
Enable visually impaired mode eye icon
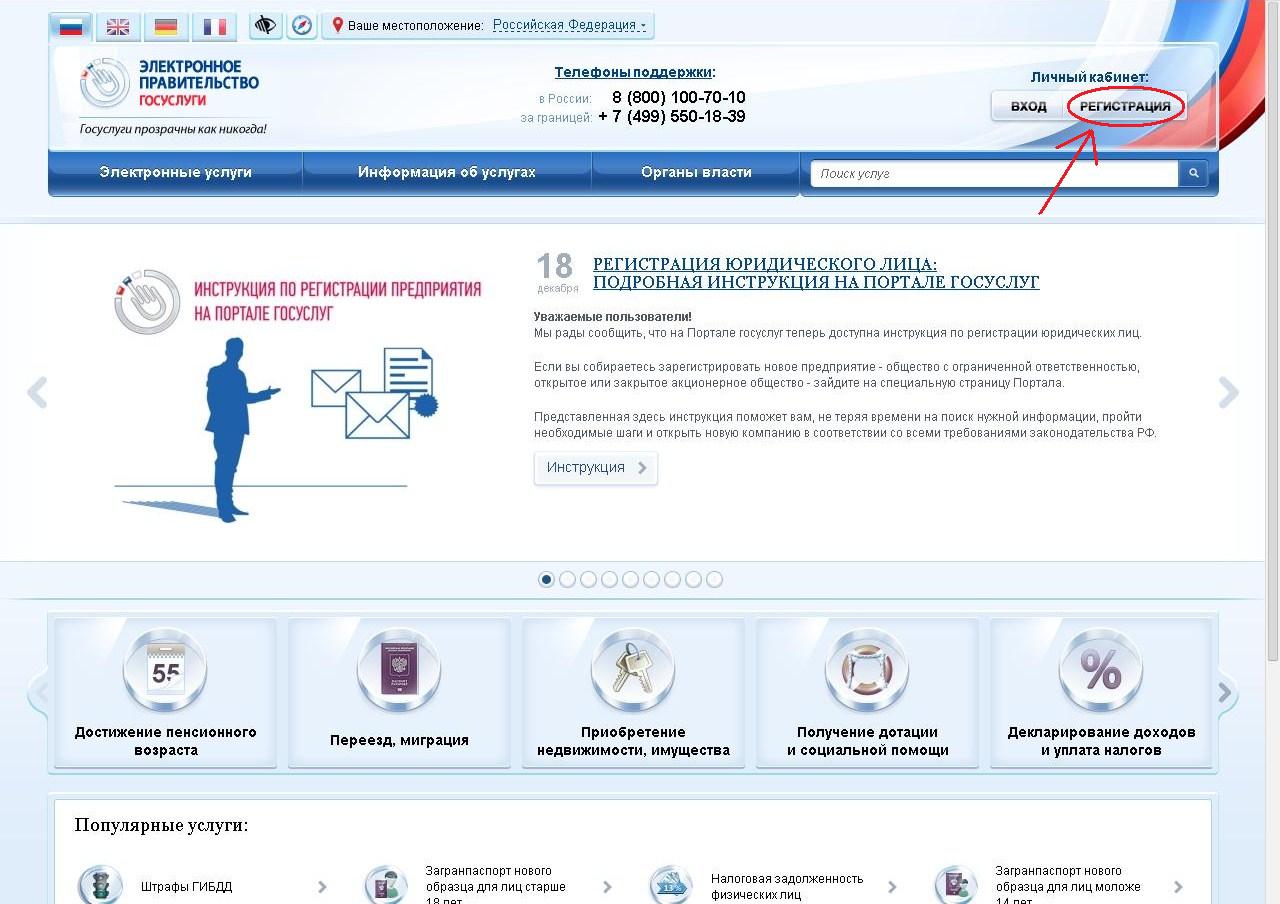[x=265, y=25]
